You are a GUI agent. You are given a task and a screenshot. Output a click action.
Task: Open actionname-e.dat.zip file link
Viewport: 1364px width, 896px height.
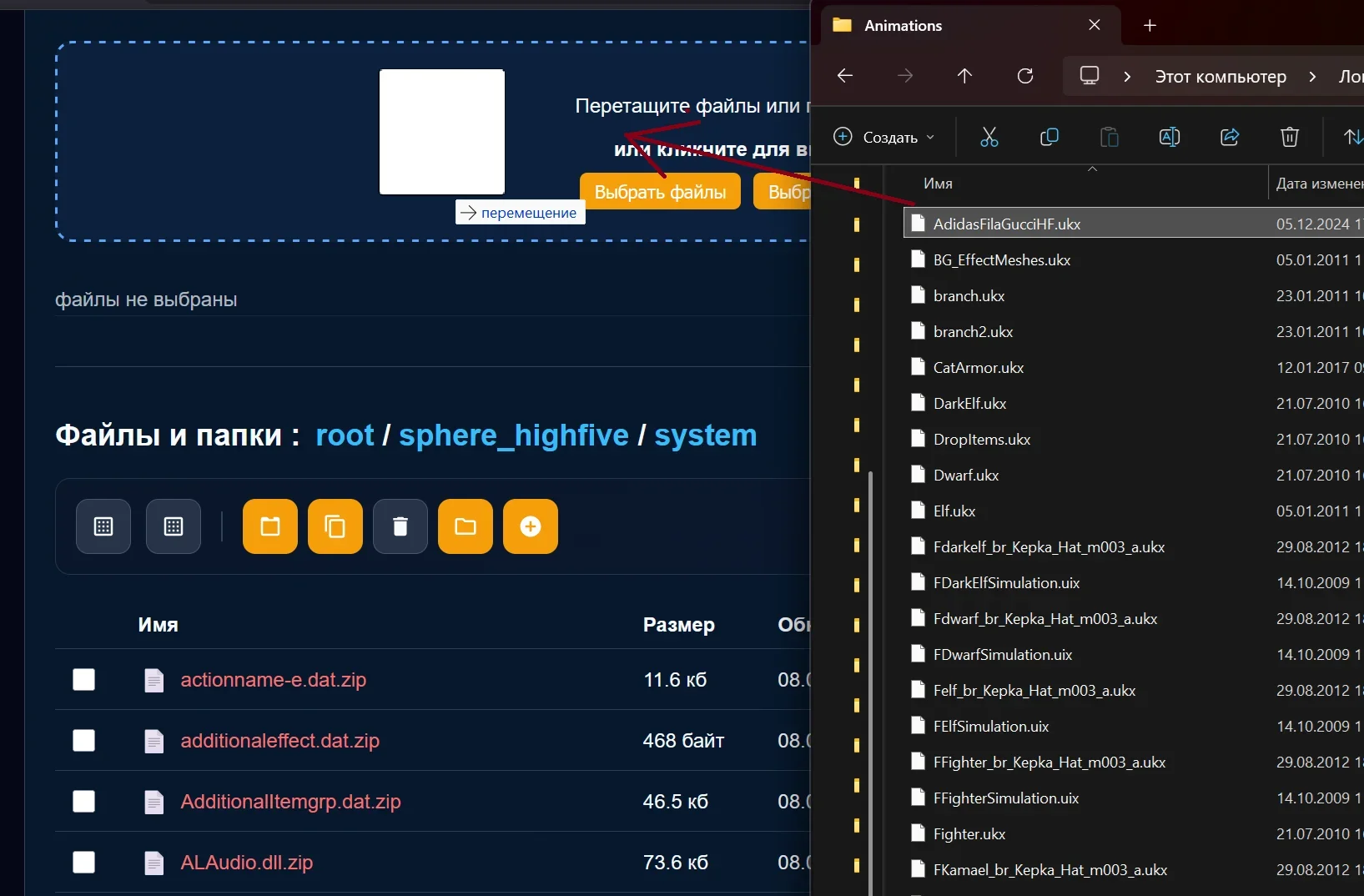(x=274, y=680)
